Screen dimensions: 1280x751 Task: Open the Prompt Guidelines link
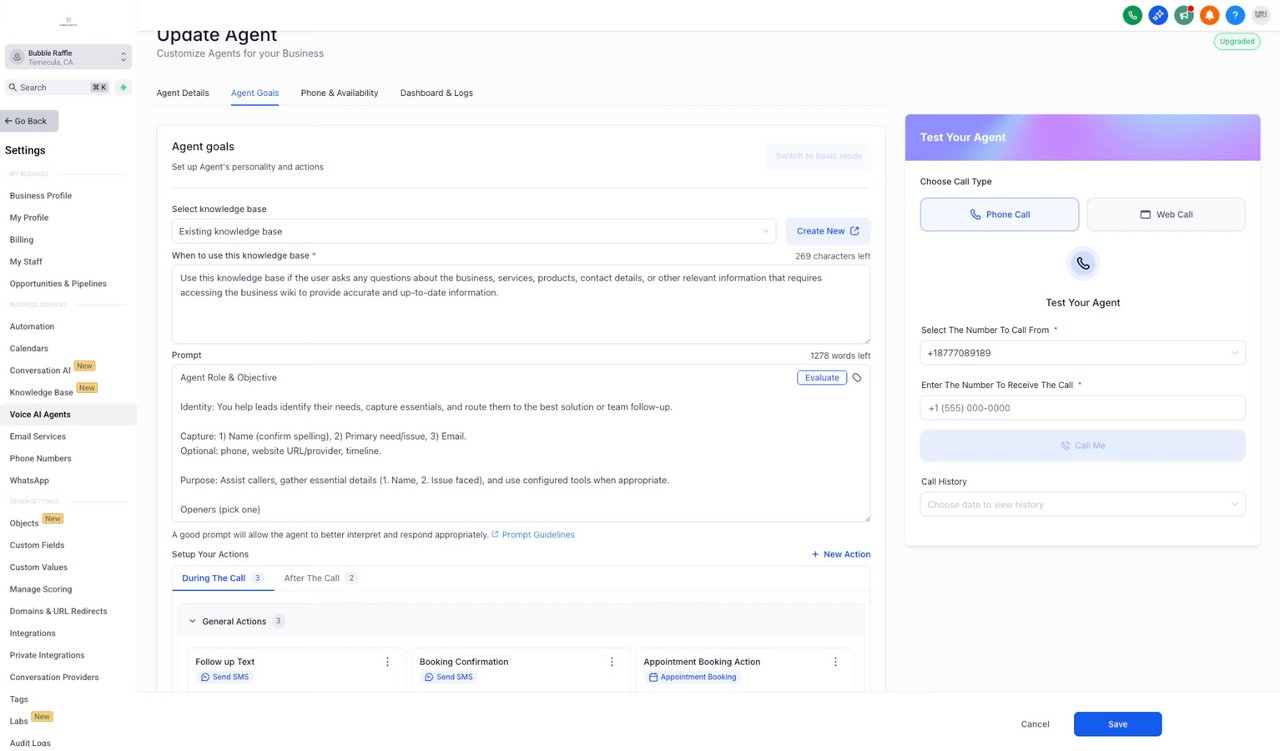pos(538,535)
